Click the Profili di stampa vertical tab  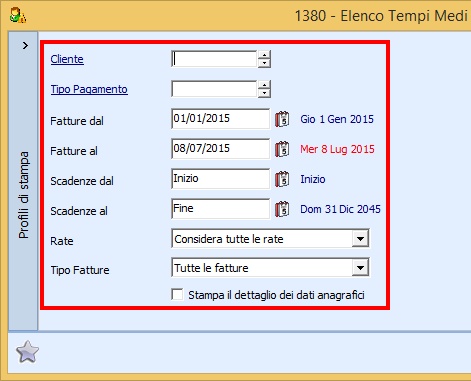[x=23, y=195]
